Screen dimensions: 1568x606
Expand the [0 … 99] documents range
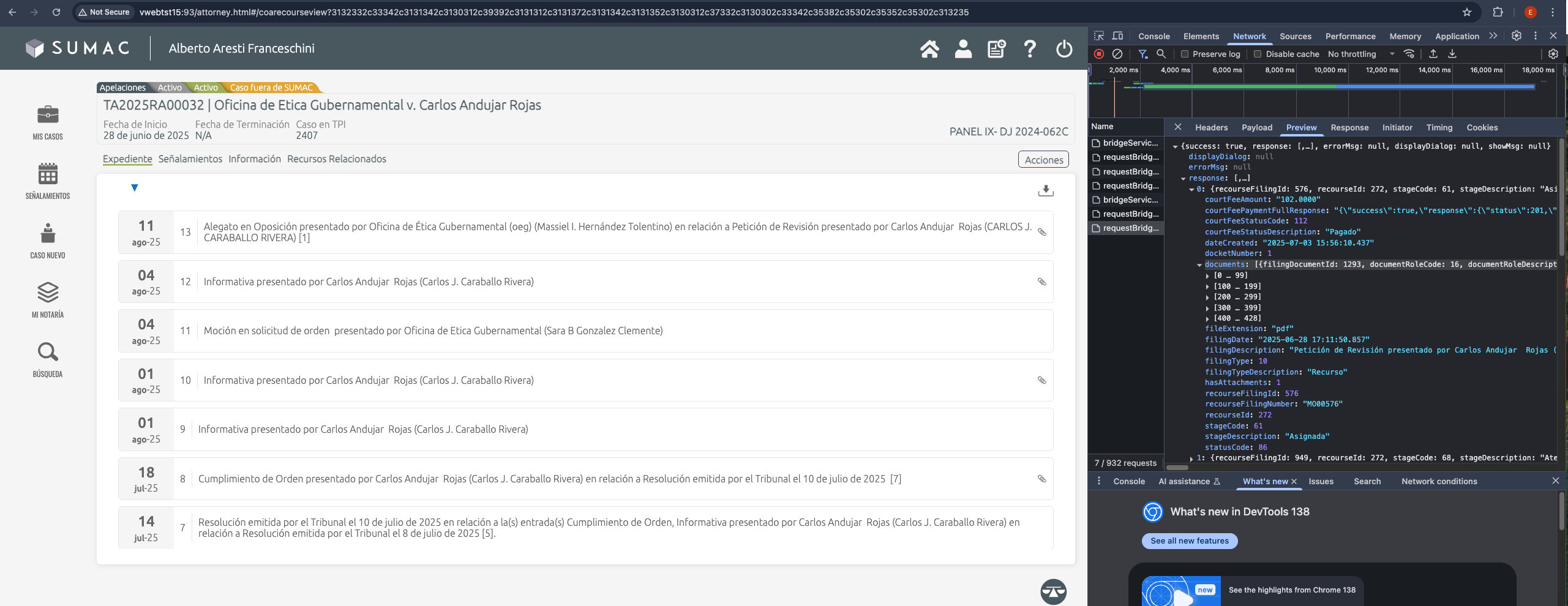[x=1207, y=275]
